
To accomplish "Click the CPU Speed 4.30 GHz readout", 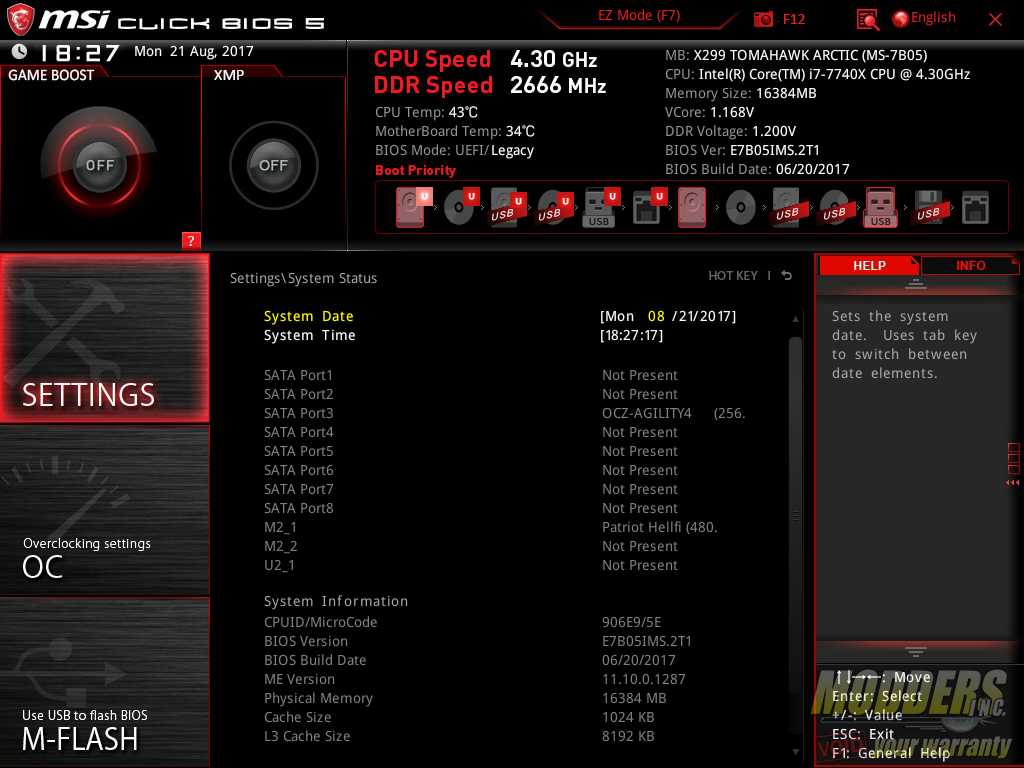I will tap(485, 59).
